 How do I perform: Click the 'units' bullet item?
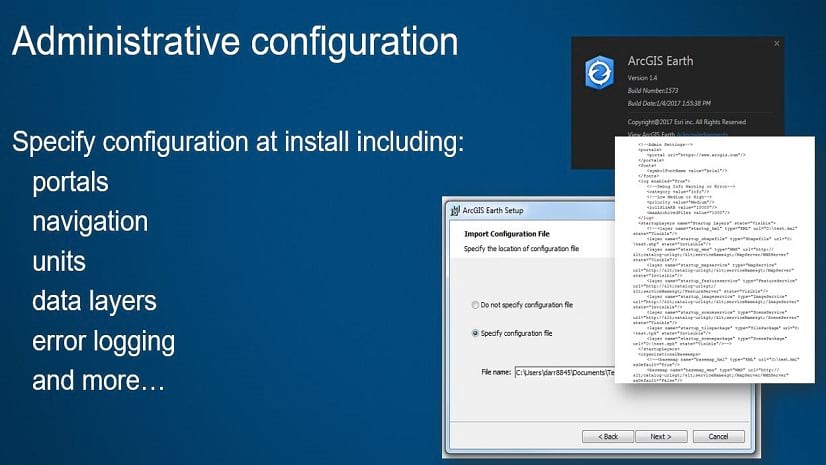[x=59, y=262]
